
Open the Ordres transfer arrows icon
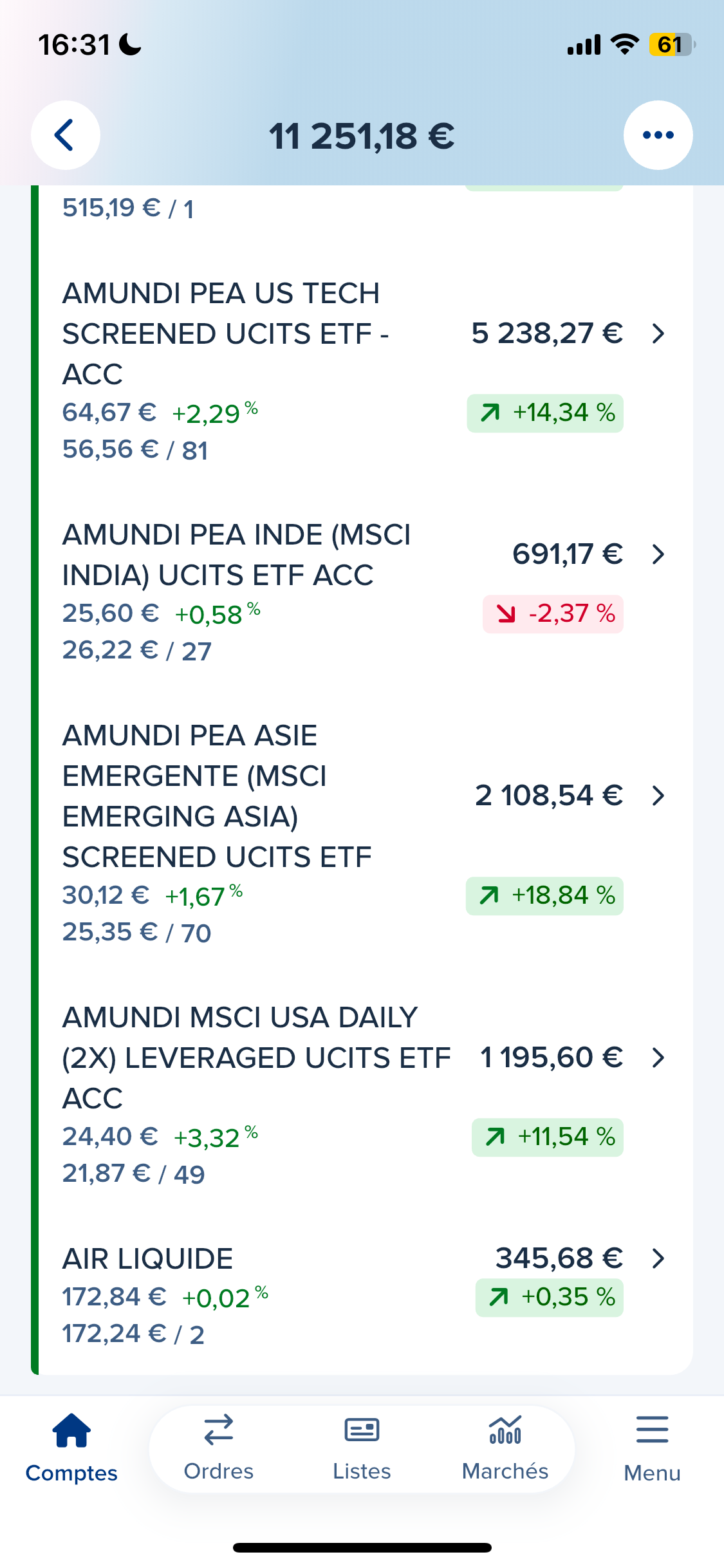(x=219, y=1430)
